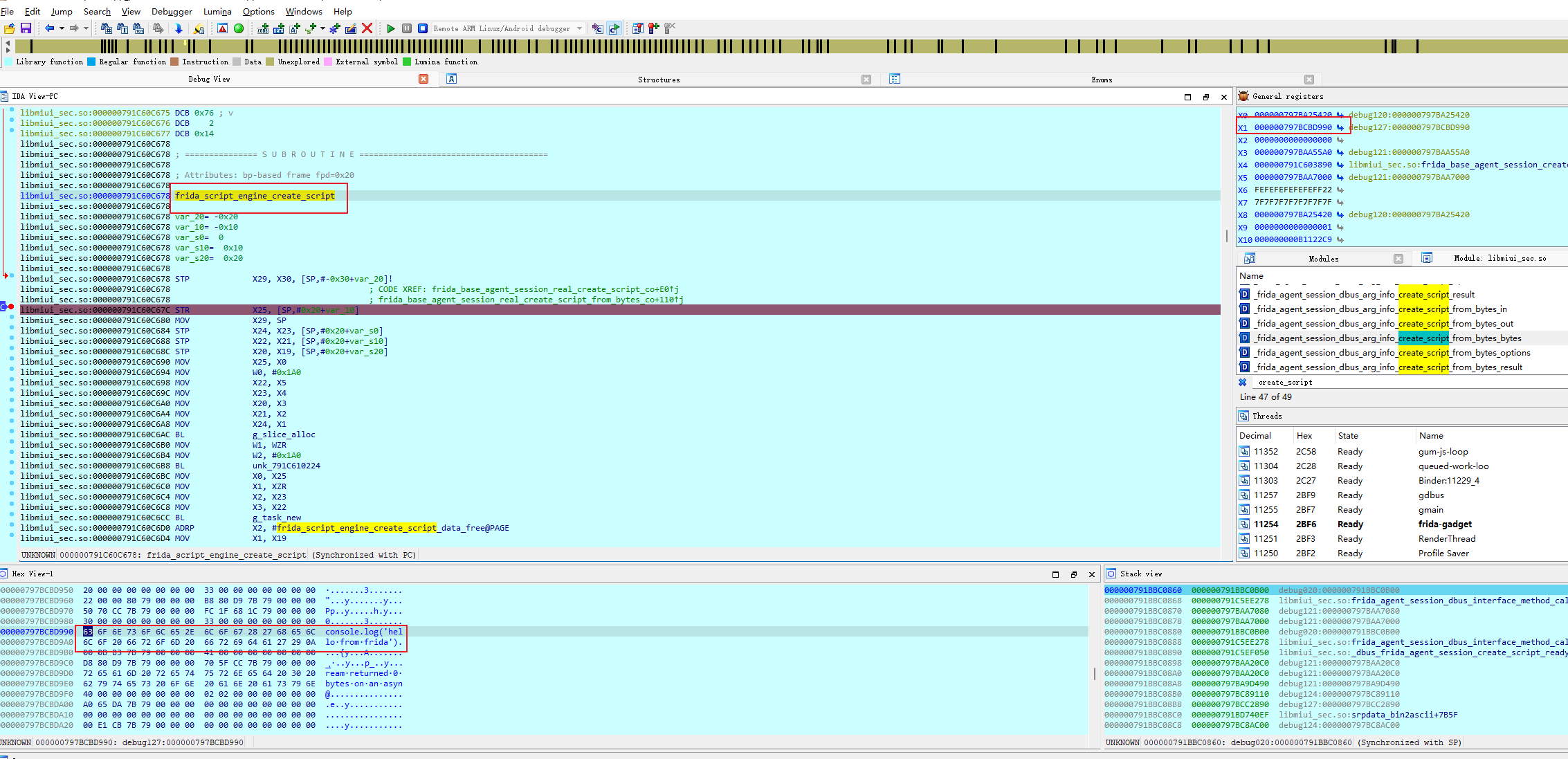Image resolution: width=1568 pixels, height=759 pixels.
Task: Open the Debugger menu
Action: click(172, 11)
